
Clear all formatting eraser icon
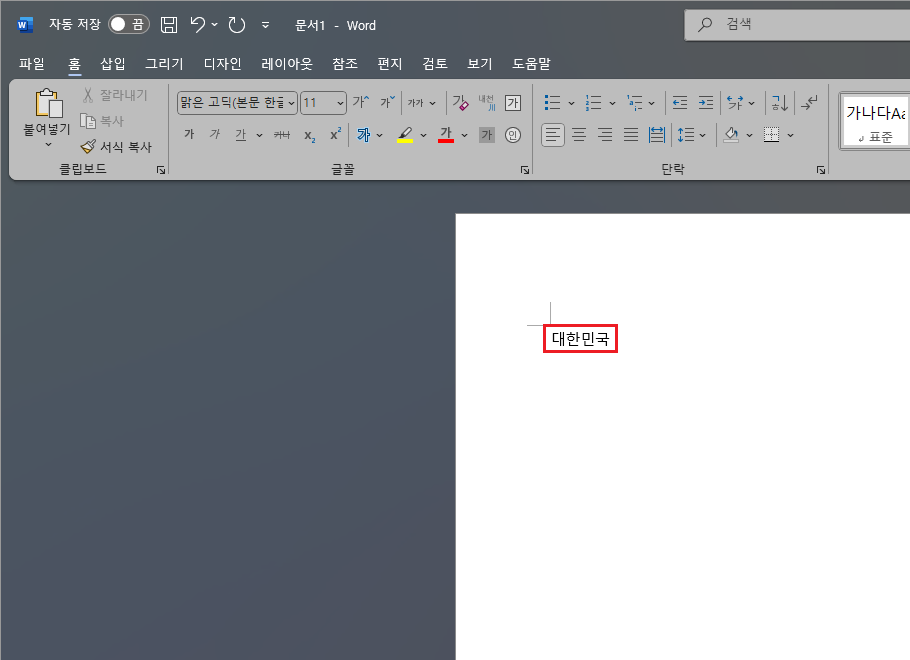click(460, 103)
